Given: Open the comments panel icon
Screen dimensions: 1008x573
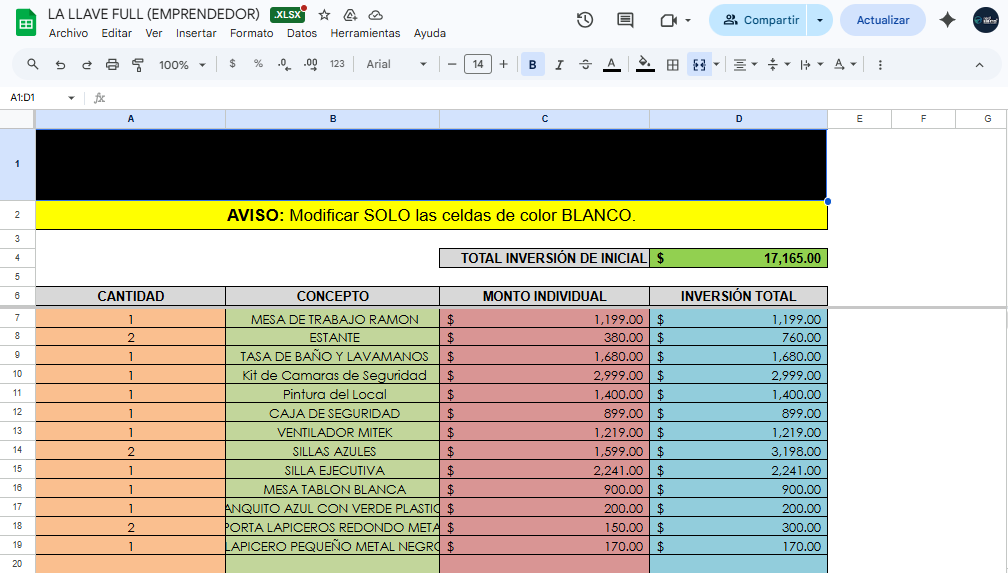Looking at the screenshot, I should click(625, 20).
